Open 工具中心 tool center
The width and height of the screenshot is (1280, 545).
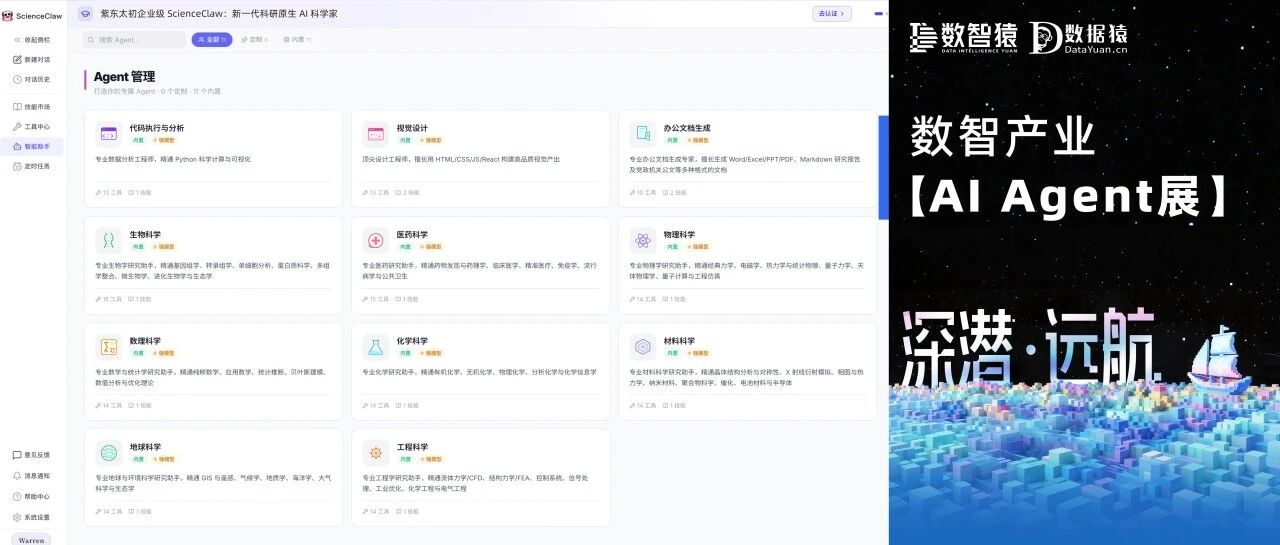pyautogui.click(x=31, y=127)
